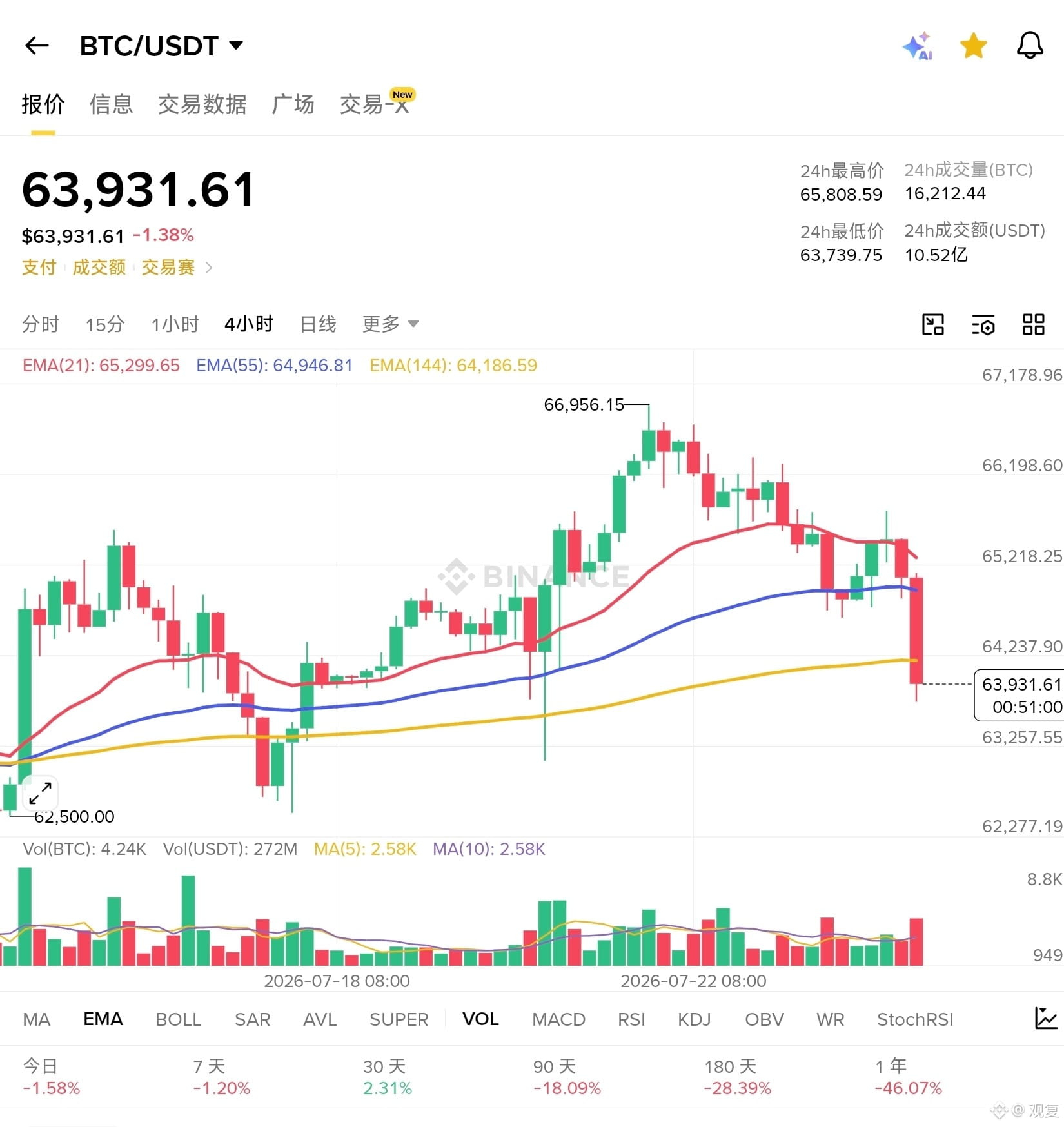Select the SAR indicator
This screenshot has height=1127, width=1064.
pyautogui.click(x=253, y=1019)
